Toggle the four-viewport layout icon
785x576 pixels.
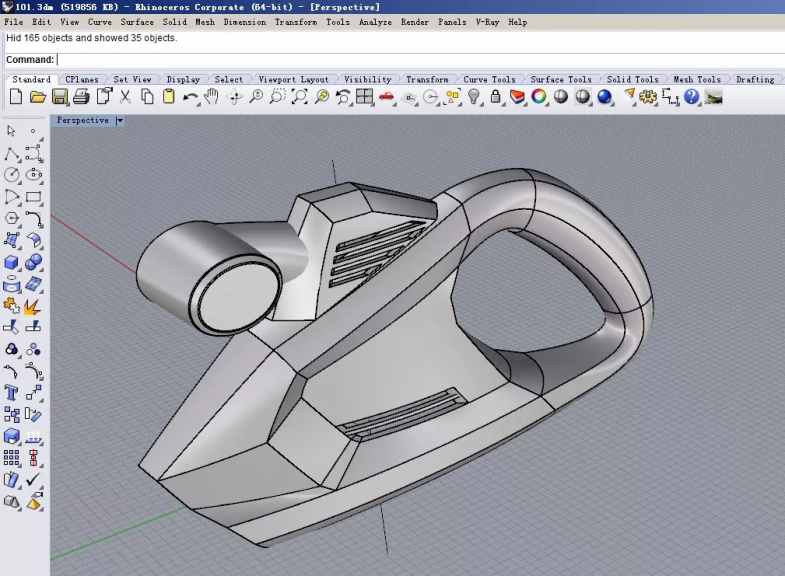(x=364, y=97)
